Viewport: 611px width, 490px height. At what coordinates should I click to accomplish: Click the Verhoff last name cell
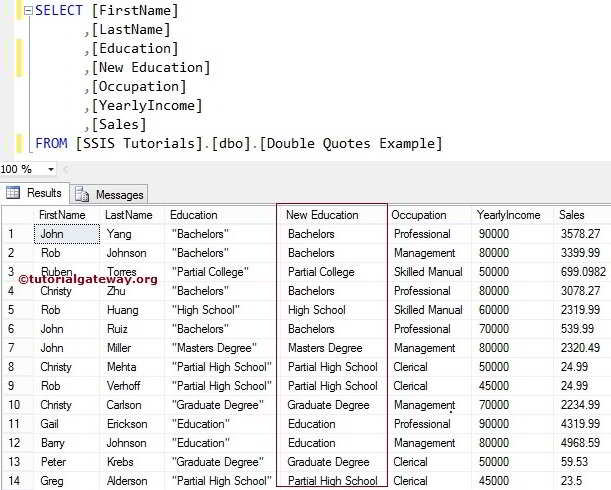point(132,386)
